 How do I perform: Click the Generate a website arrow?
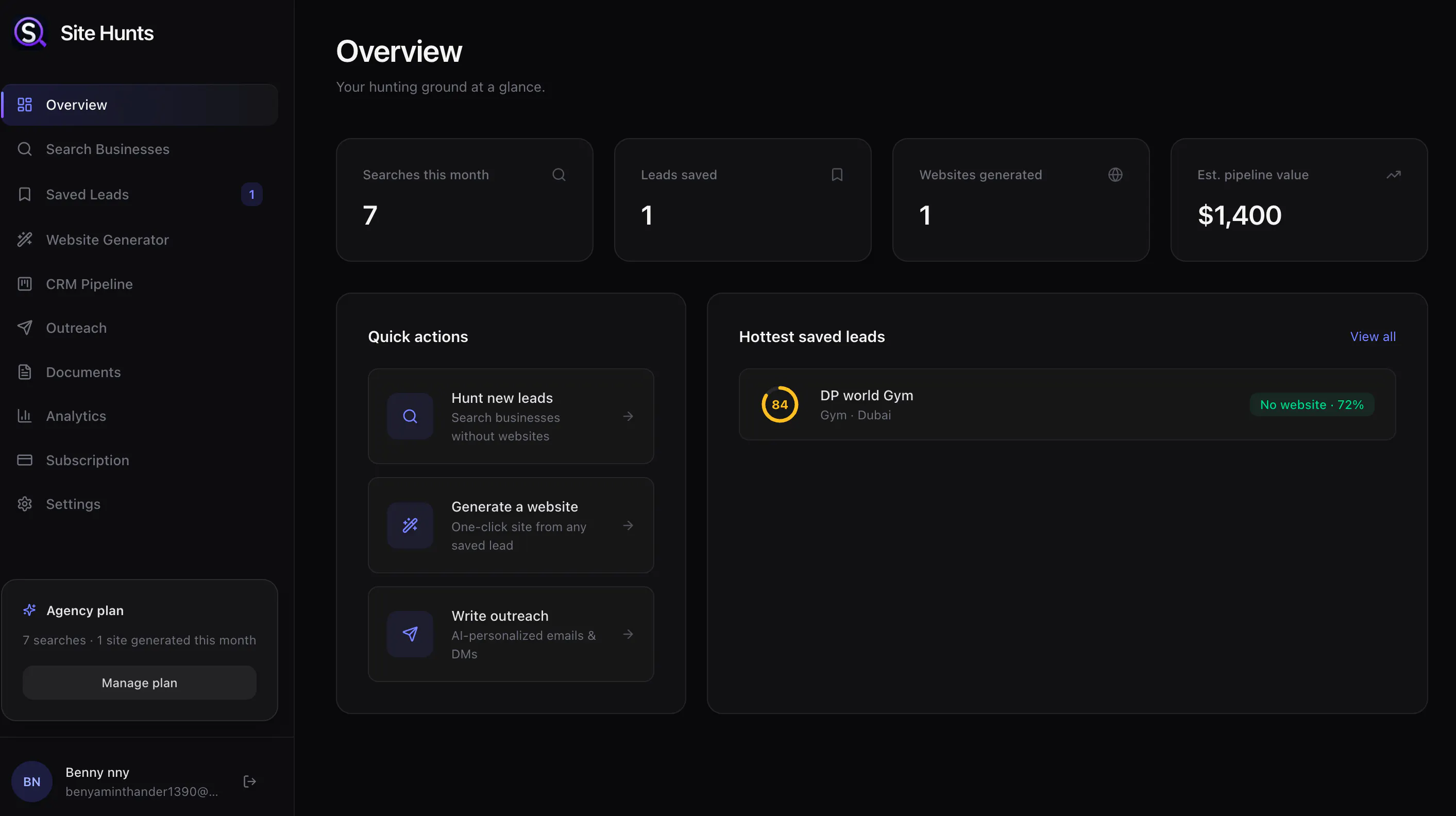pyautogui.click(x=628, y=525)
